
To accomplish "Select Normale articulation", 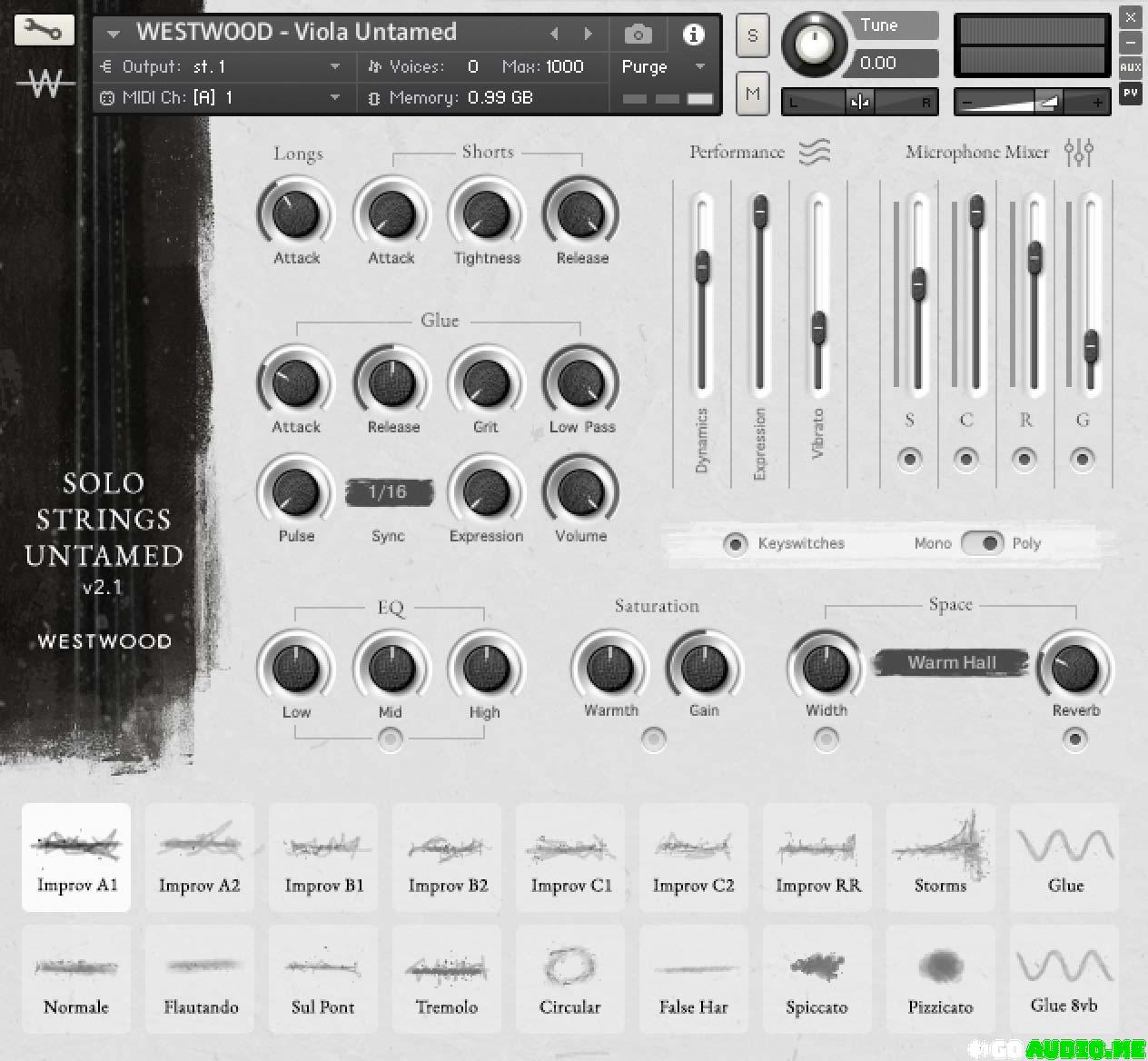I will (x=76, y=978).
